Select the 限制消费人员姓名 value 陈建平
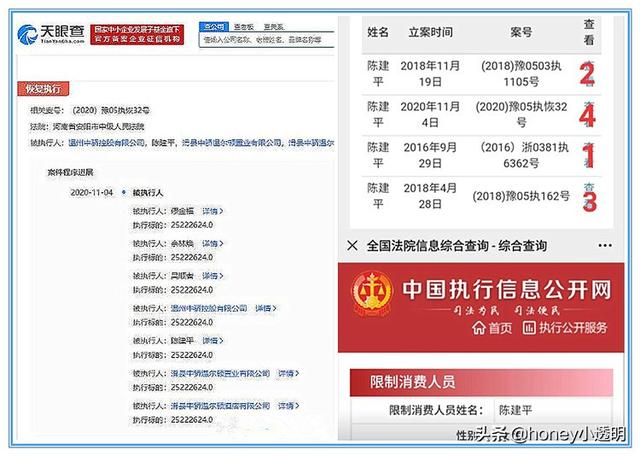 tap(516, 410)
